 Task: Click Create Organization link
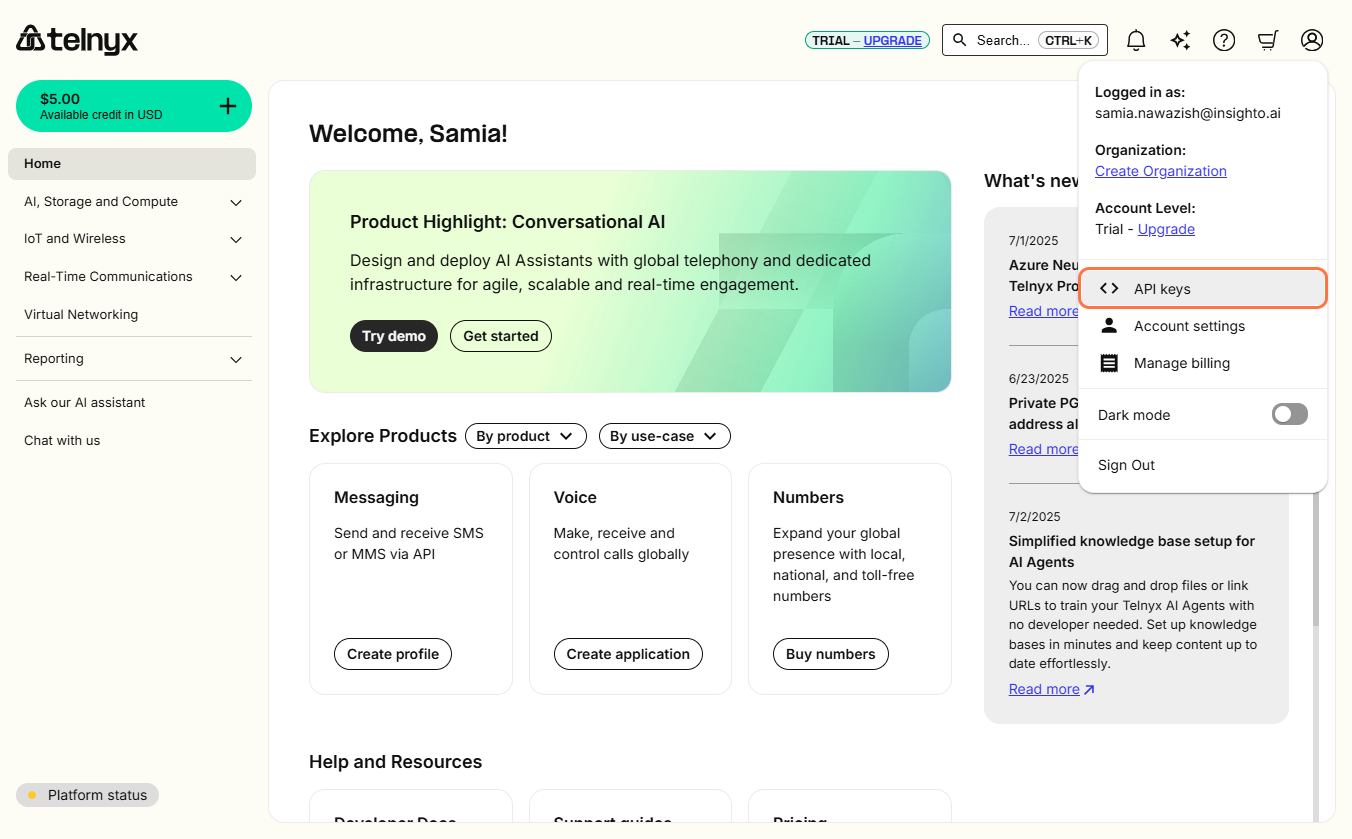[1161, 171]
